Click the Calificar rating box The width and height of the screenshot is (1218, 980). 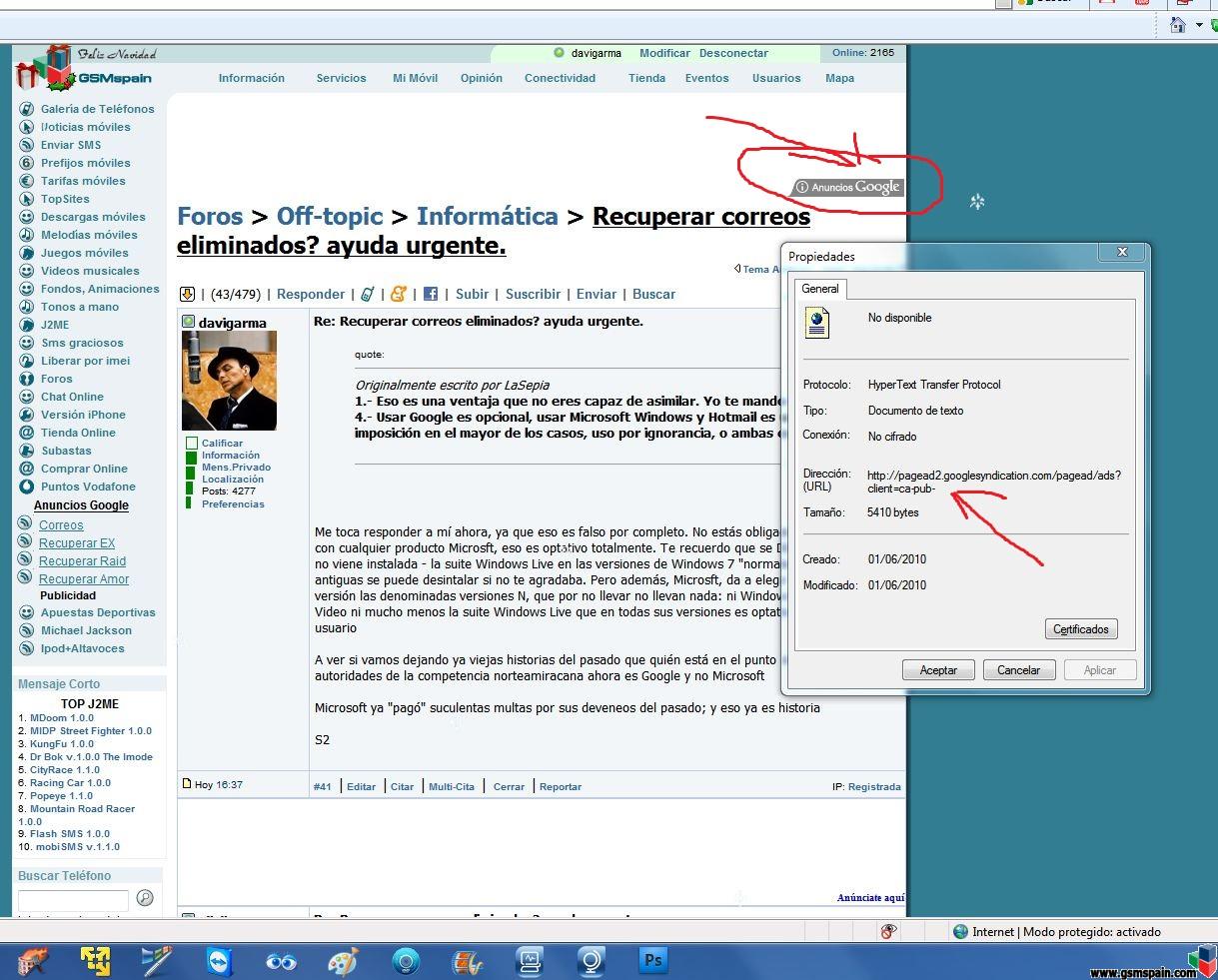click(x=192, y=443)
